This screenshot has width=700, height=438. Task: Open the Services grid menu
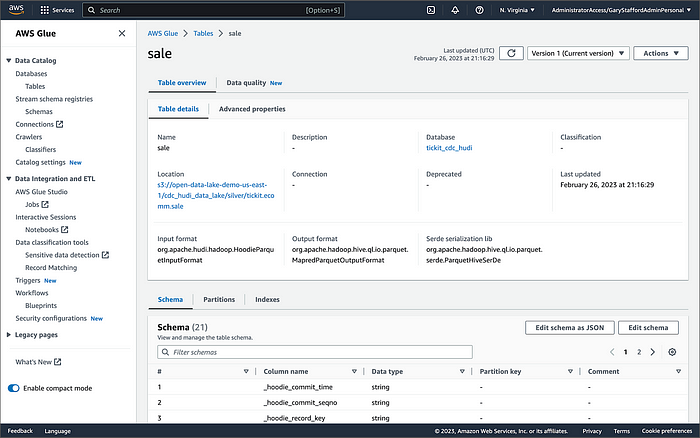point(57,10)
